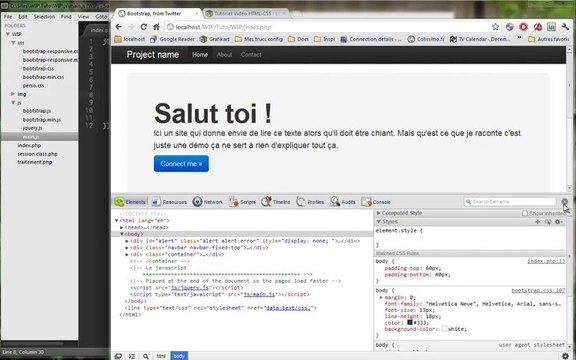The height and width of the screenshot is (360, 576).
Task: Open the Chrome wrench menu
Action: coord(565,26)
